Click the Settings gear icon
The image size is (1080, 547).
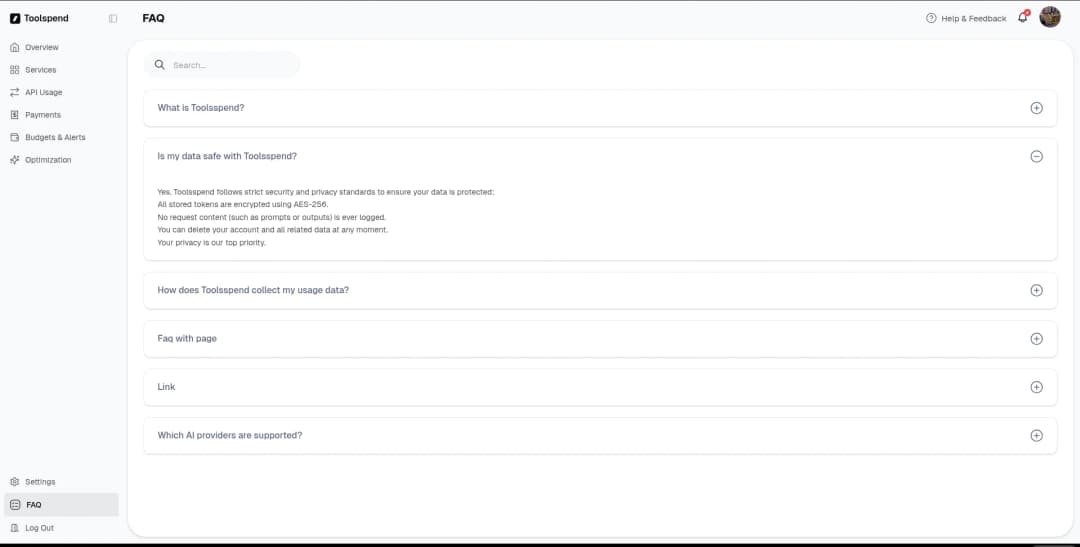14,482
